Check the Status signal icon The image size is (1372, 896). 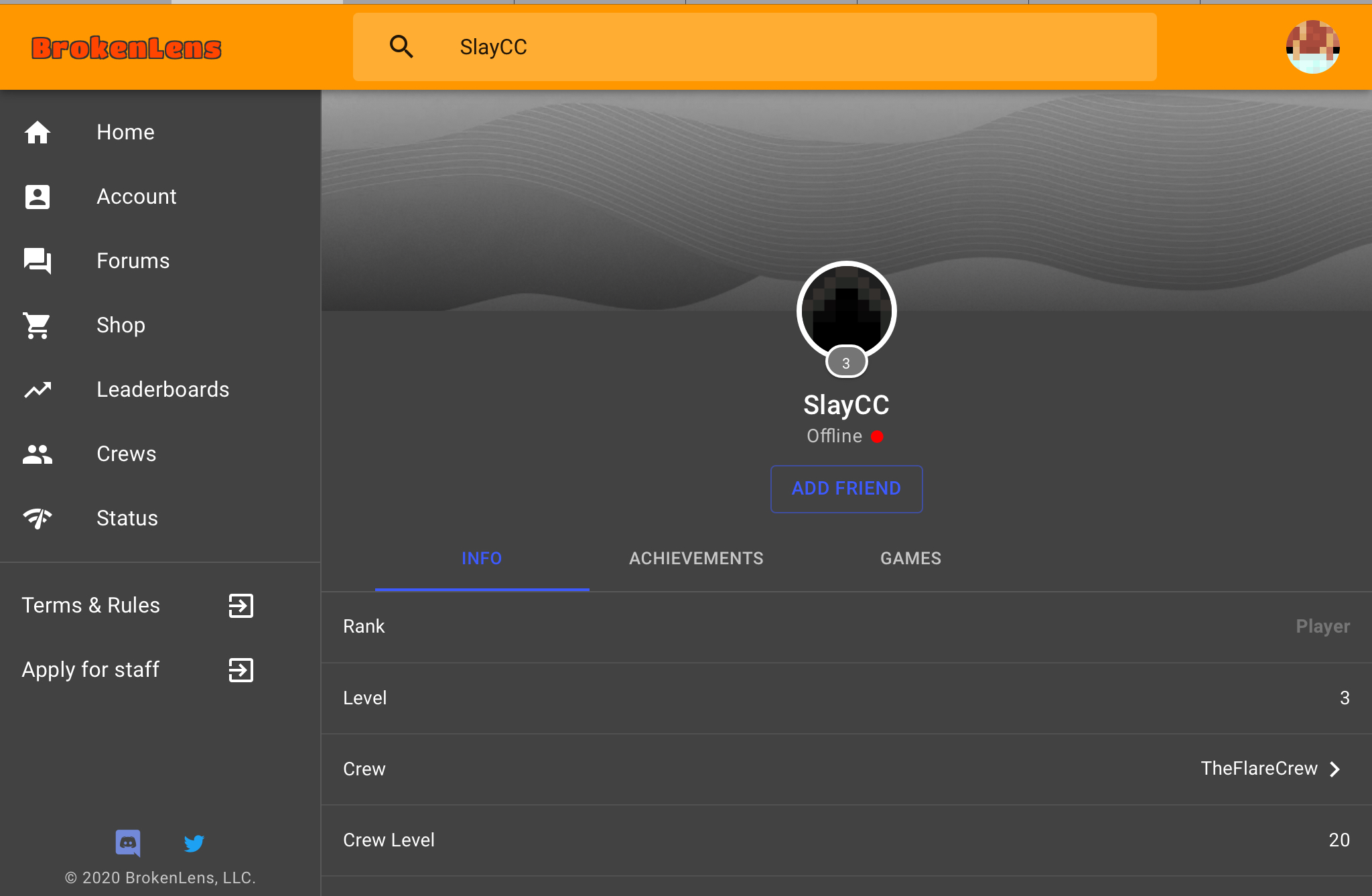(x=38, y=518)
